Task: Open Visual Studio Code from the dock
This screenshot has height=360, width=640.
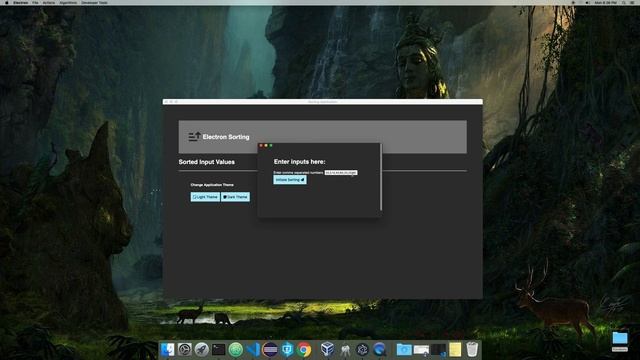Action: (x=253, y=349)
